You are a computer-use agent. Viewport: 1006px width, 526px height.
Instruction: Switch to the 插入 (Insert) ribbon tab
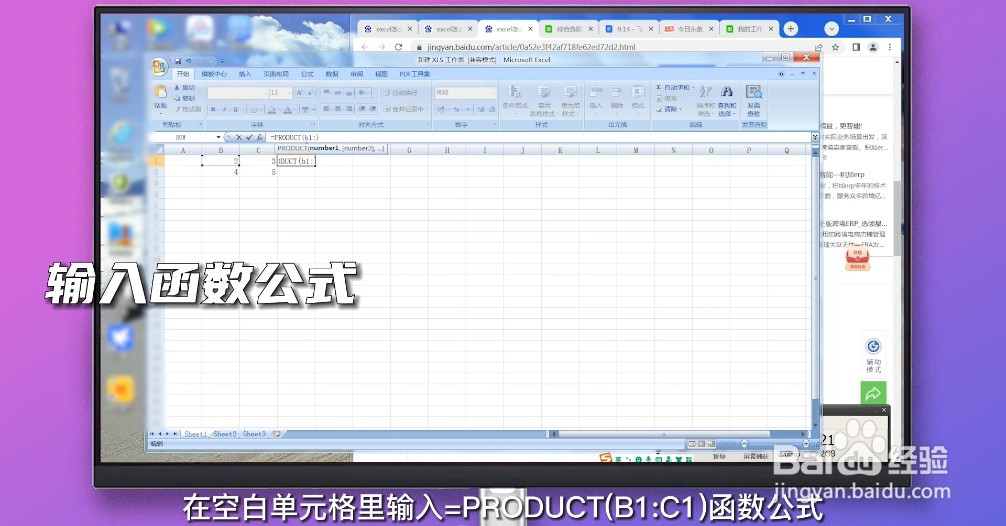click(x=245, y=74)
